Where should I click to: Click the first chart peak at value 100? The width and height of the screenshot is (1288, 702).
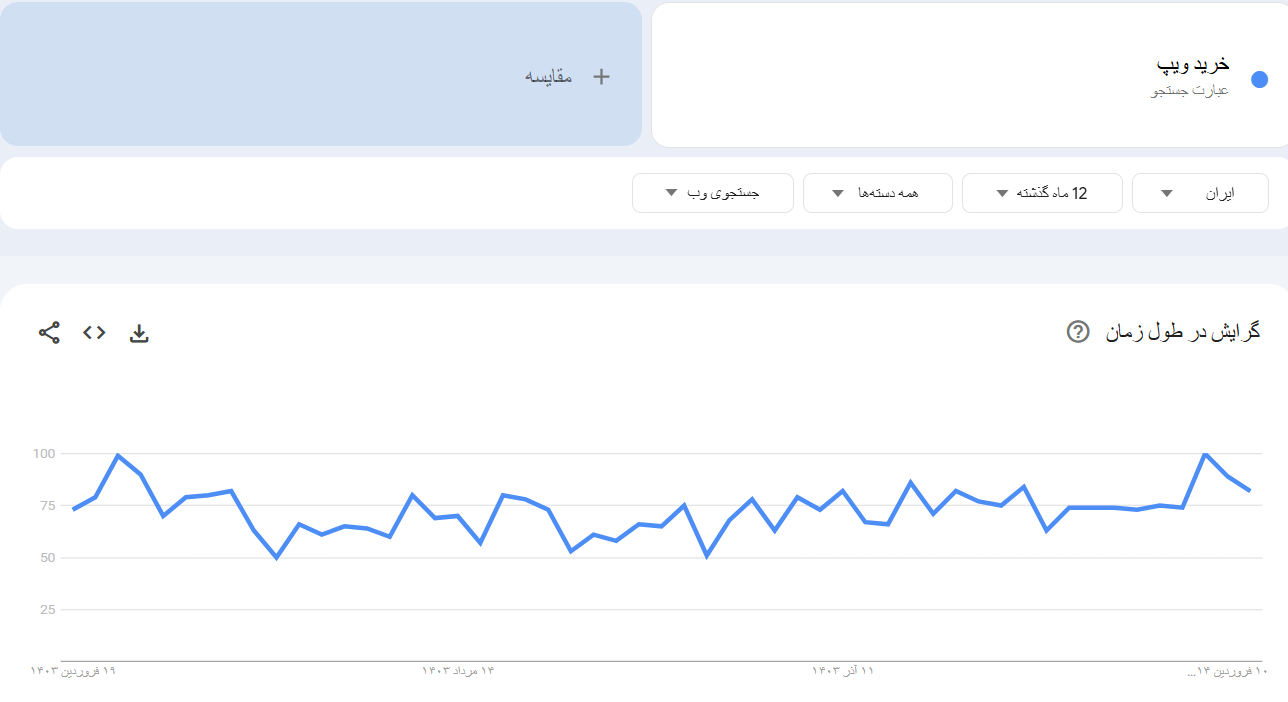(x=118, y=456)
